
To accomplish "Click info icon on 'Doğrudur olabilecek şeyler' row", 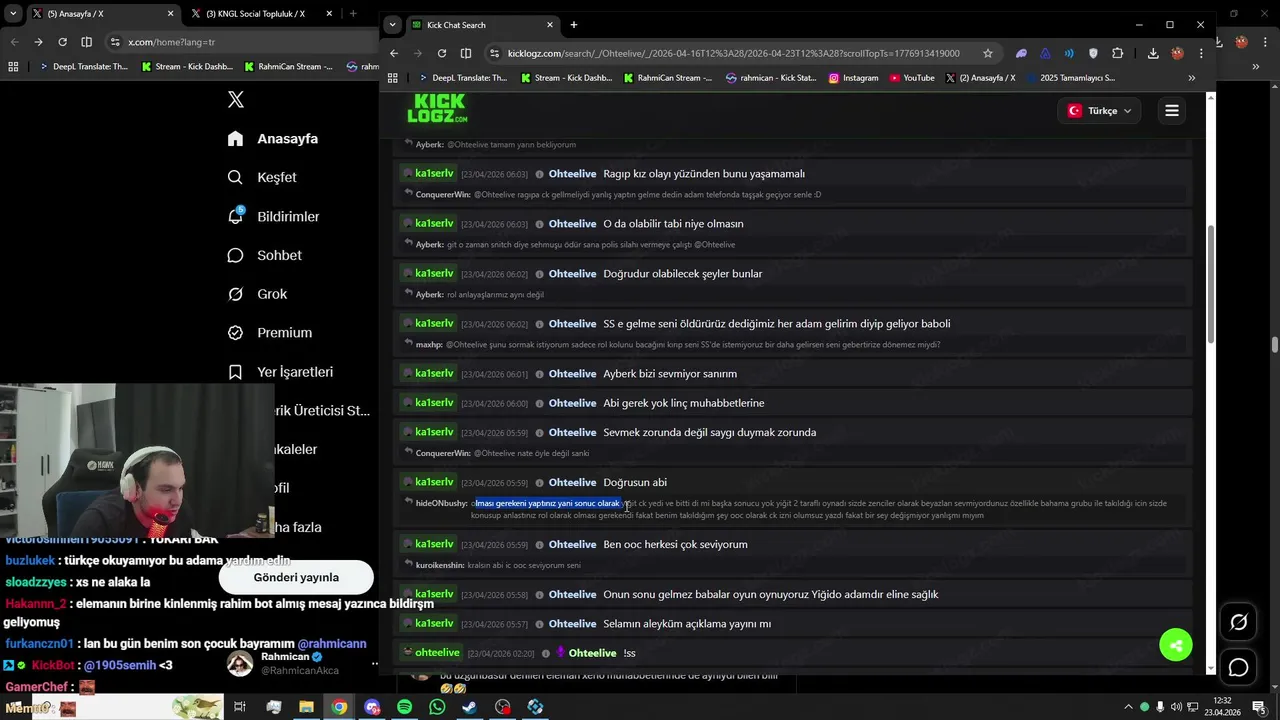I will [x=539, y=274].
